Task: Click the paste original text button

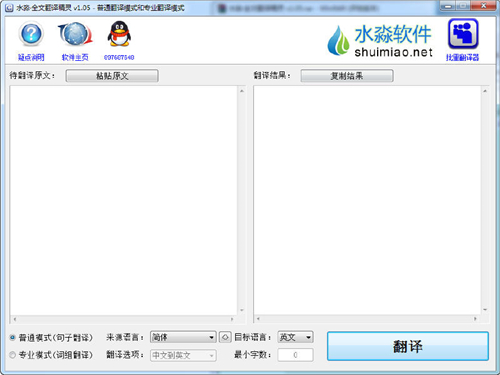Action: (112, 76)
